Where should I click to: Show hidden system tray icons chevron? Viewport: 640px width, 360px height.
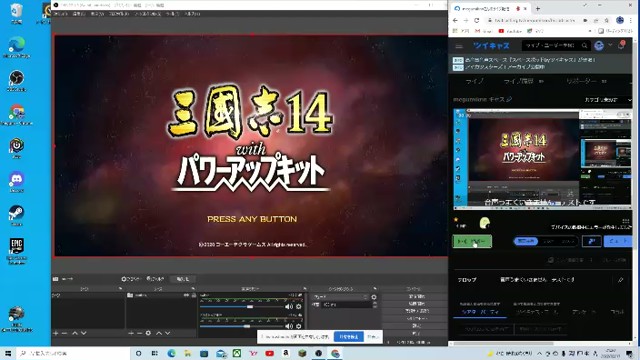point(540,353)
